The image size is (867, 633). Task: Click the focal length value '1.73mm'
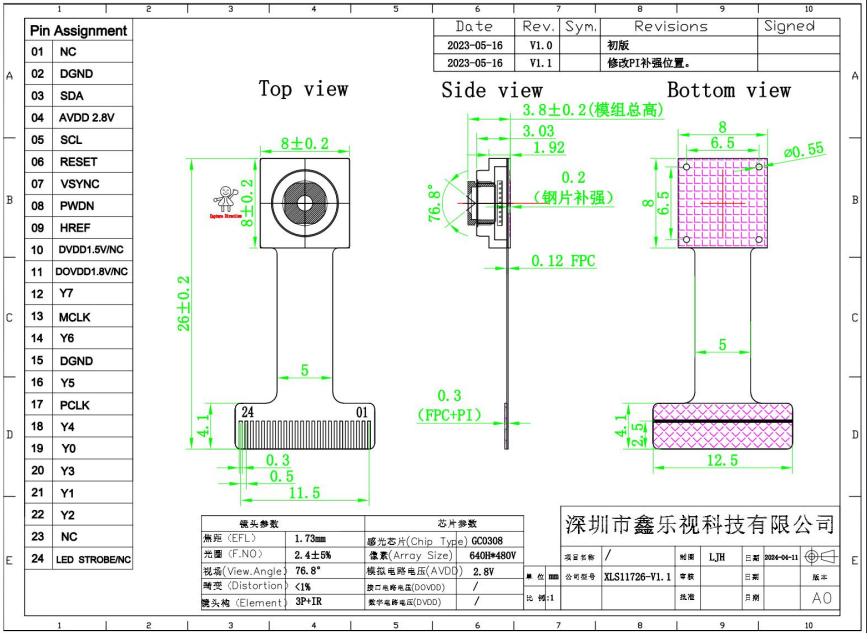click(310, 538)
